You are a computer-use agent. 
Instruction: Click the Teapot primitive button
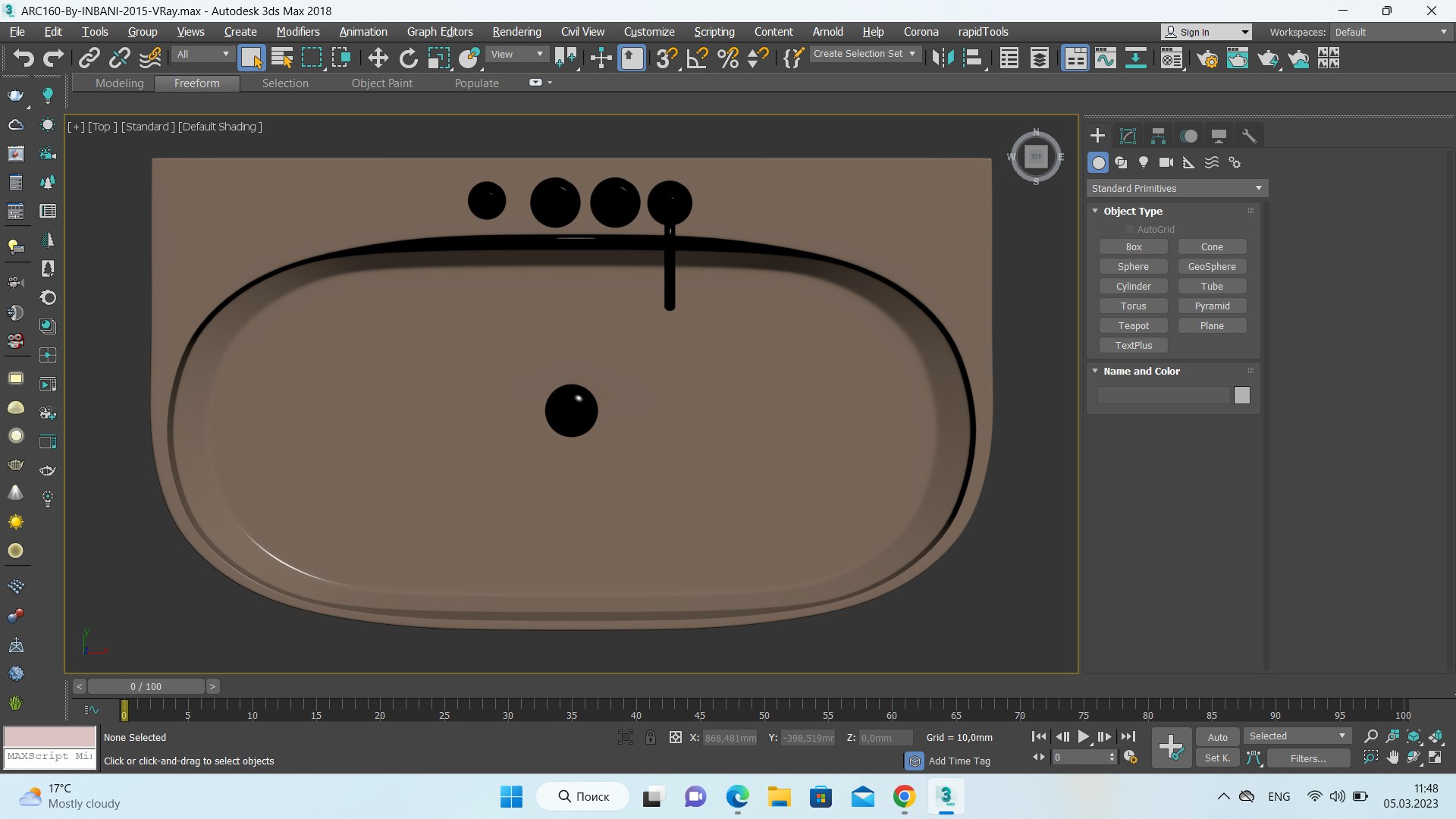(x=1133, y=325)
